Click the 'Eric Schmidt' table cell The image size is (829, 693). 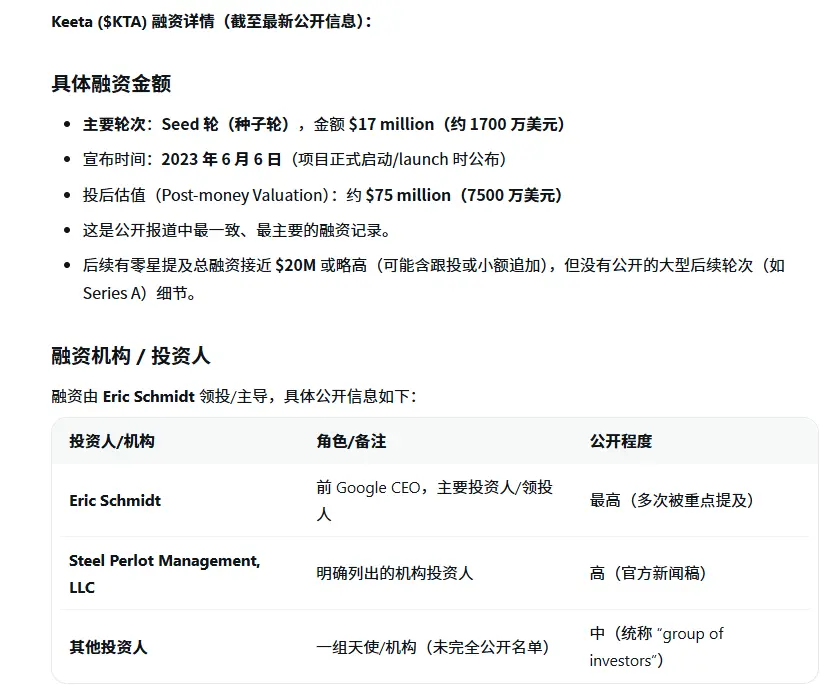pos(115,501)
